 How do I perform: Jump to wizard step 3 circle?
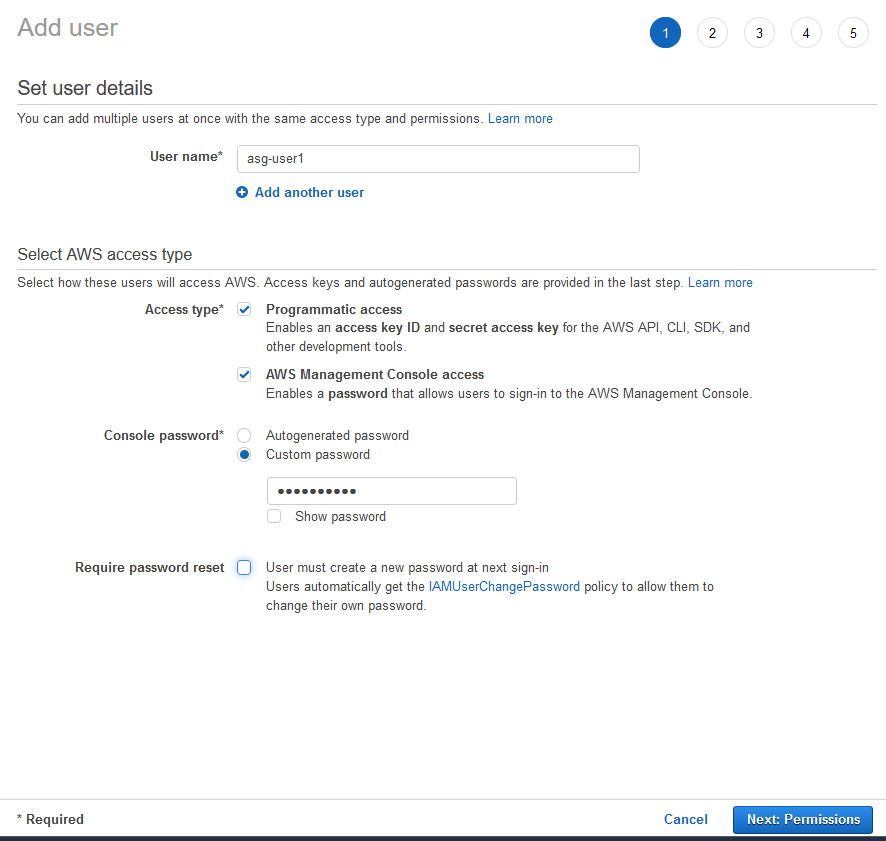pos(759,33)
